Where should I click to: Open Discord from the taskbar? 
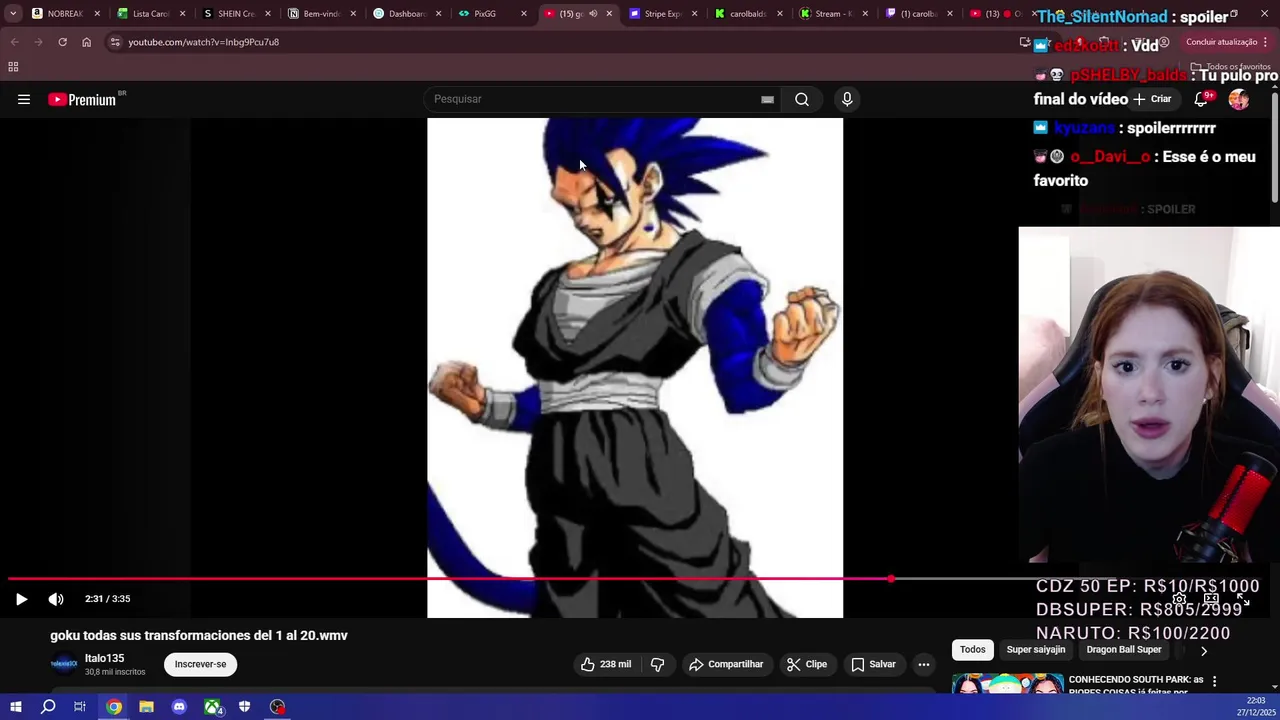point(179,707)
